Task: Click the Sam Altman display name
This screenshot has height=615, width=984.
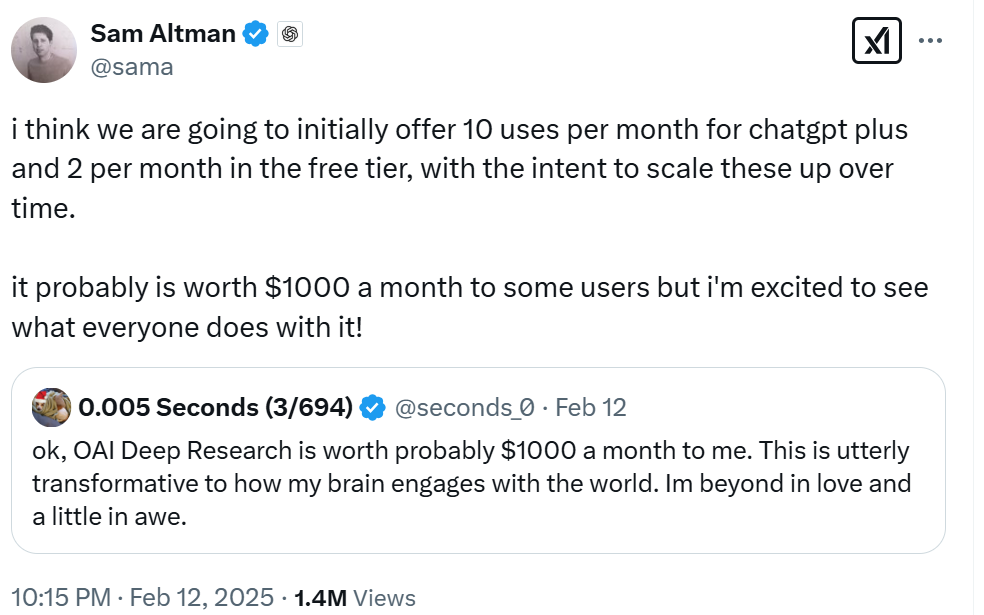Action: [x=163, y=34]
